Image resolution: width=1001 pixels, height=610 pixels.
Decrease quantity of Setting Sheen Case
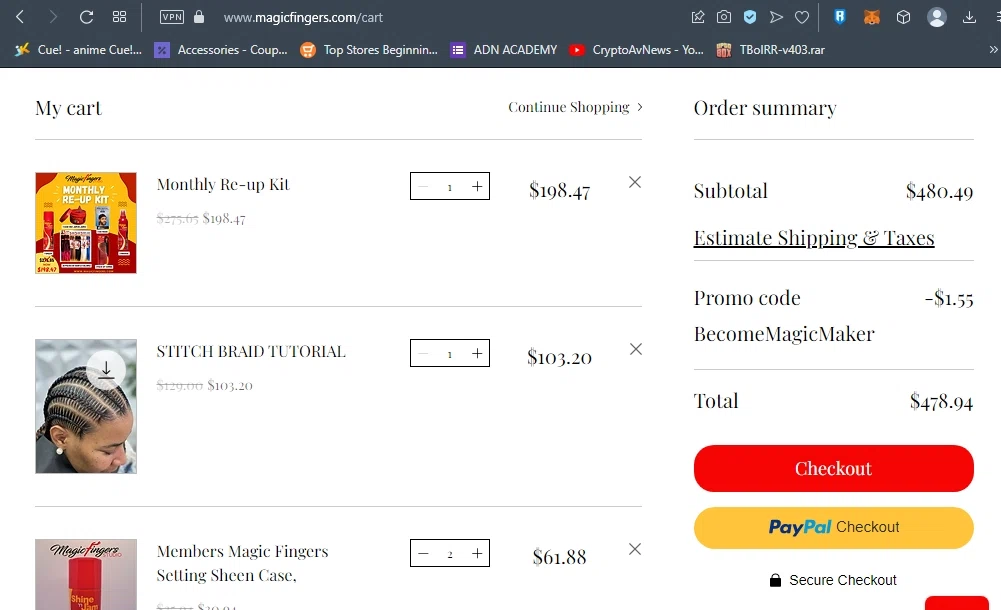click(x=423, y=553)
